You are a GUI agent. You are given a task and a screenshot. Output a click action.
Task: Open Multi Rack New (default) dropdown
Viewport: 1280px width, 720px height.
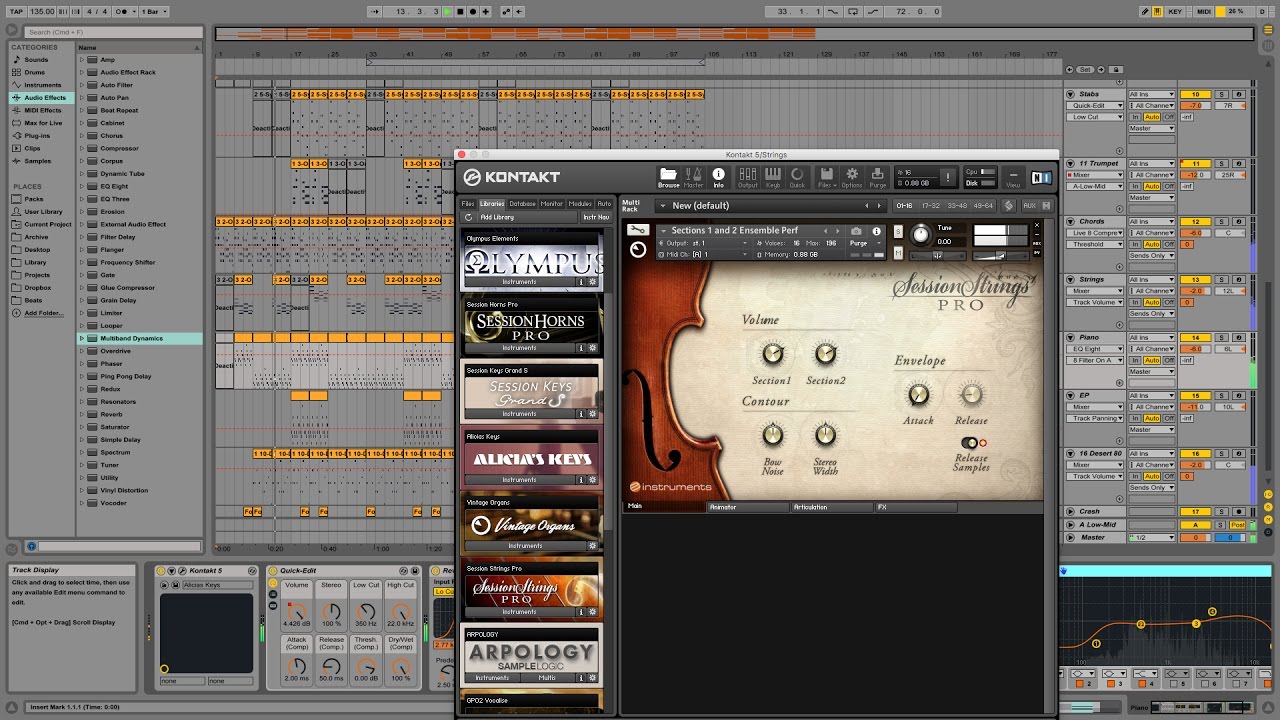770,206
